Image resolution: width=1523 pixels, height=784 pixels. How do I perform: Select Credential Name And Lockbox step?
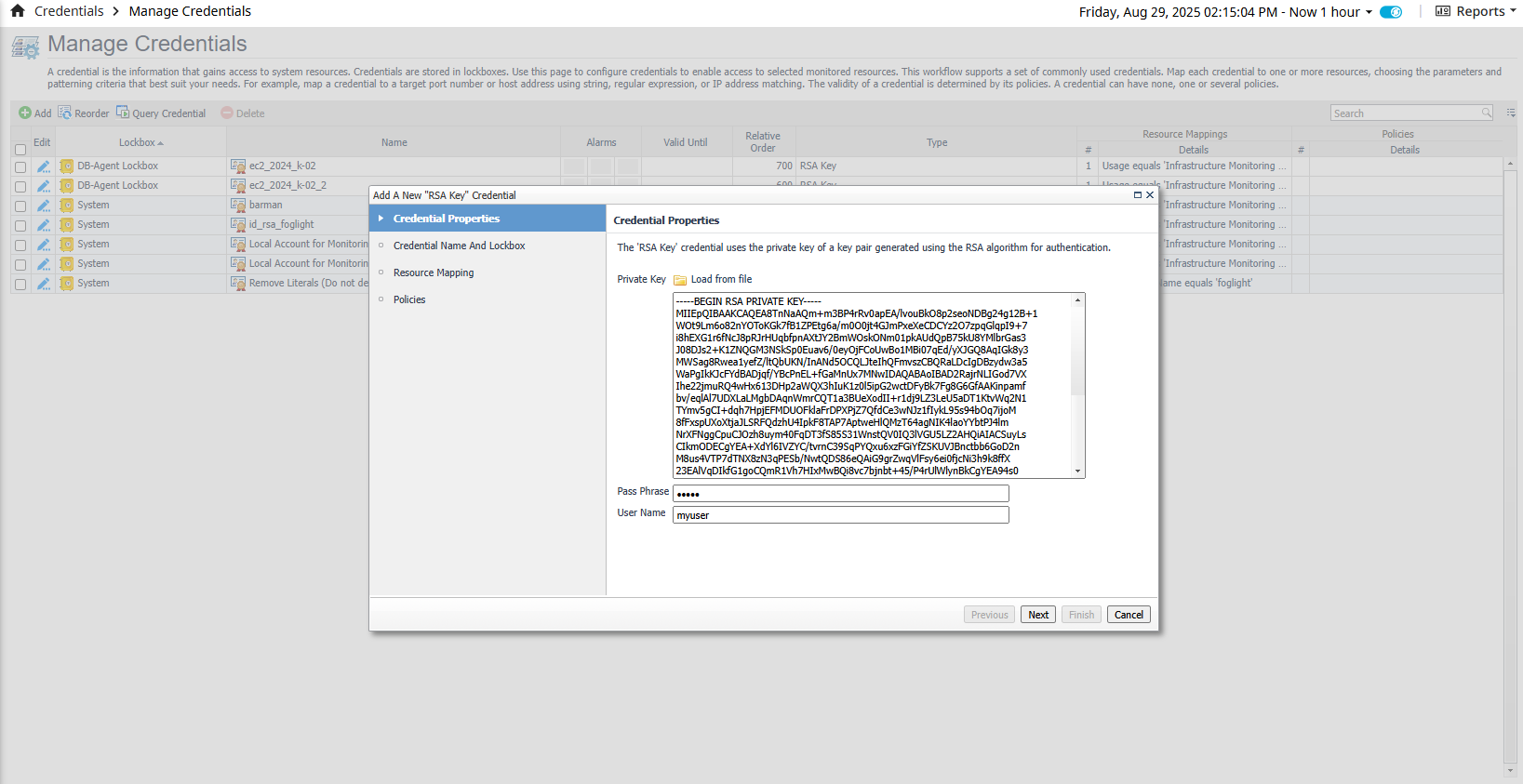(x=459, y=246)
